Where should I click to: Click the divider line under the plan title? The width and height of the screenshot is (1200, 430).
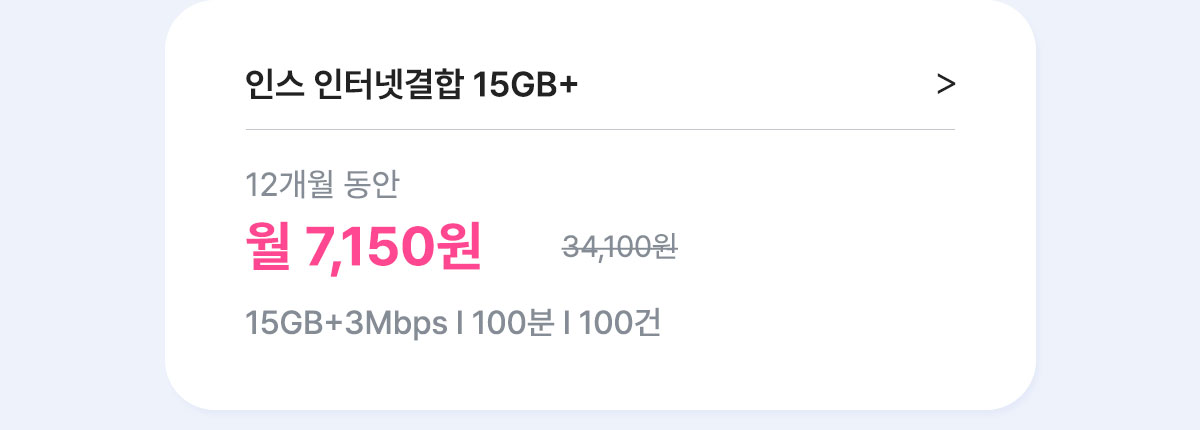(x=600, y=130)
